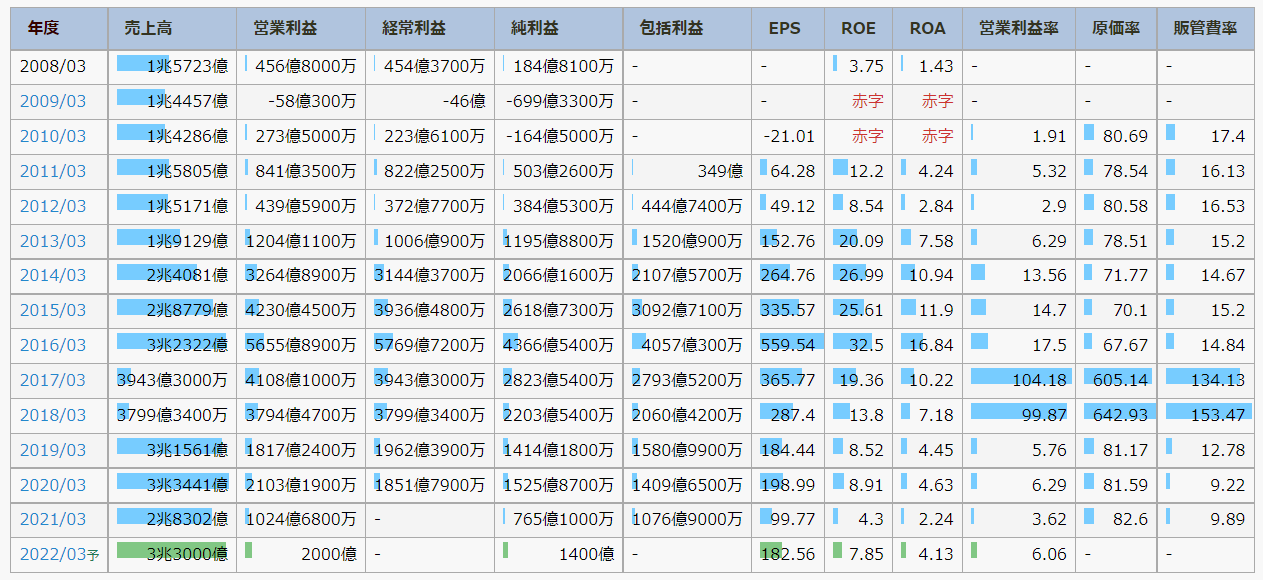Select operating margin 104.18
Screen dimensions: 1263x580
(1039, 380)
